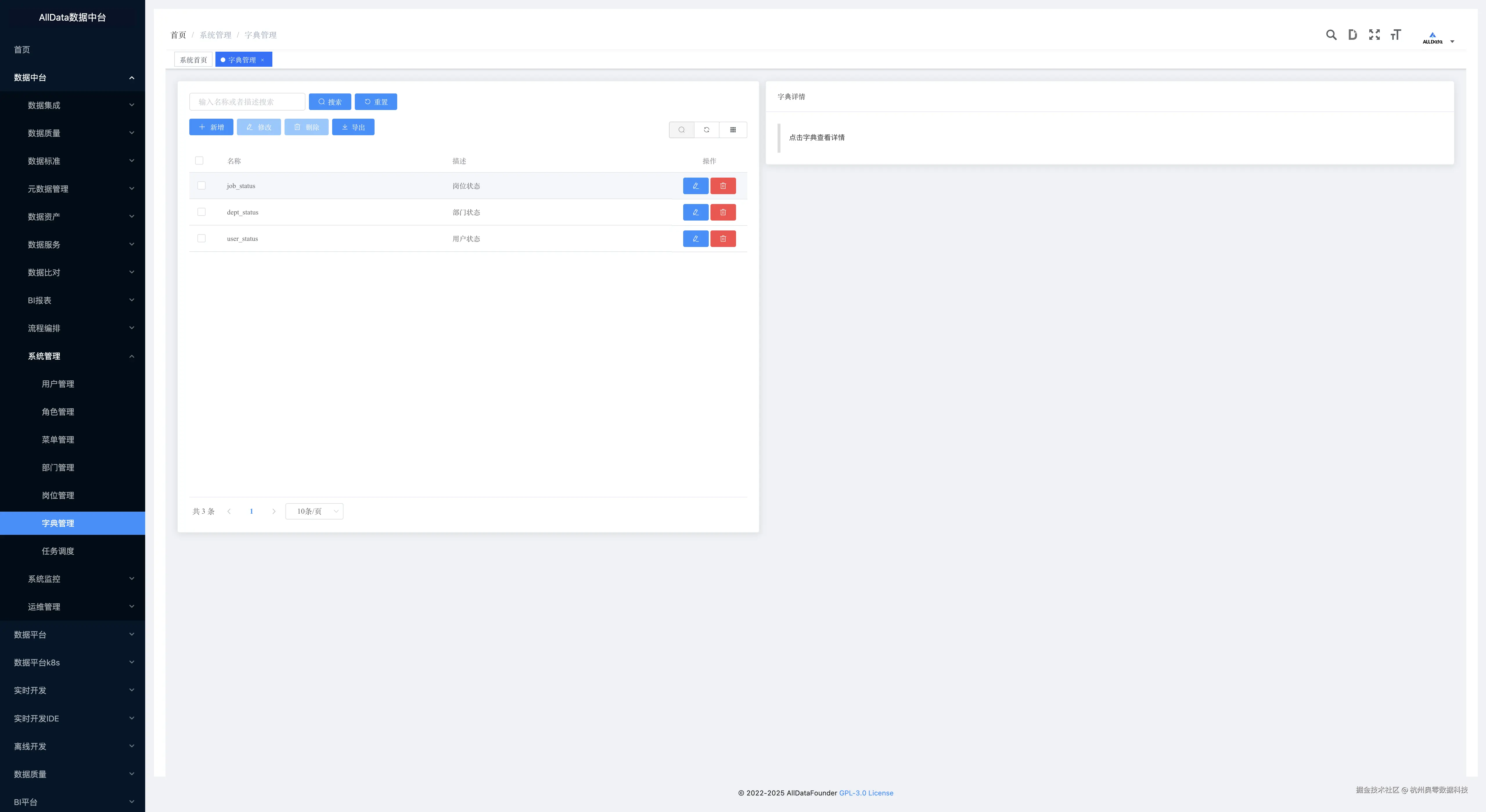Check the job_status row checkbox

201,186
